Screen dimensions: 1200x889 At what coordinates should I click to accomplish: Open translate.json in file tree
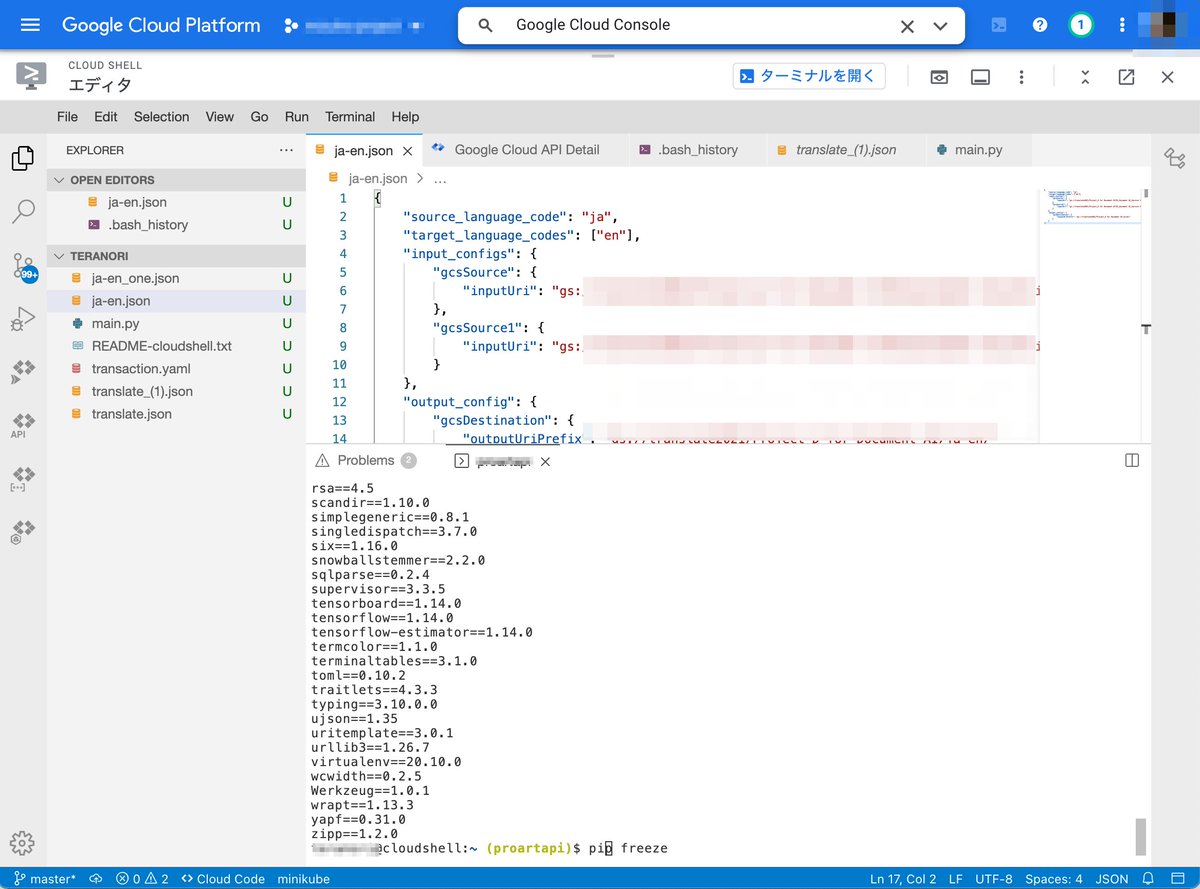pos(176,414)
